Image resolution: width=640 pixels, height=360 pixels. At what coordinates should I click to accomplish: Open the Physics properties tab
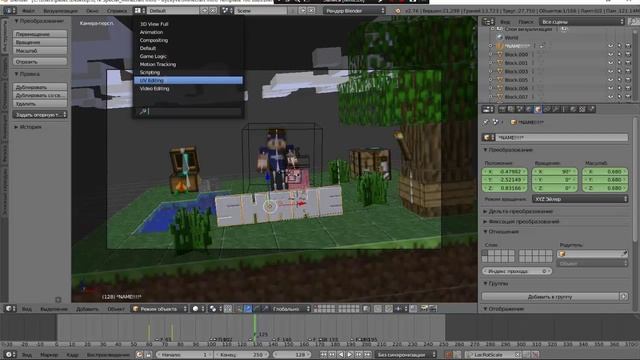pyautogui.click(x=591, y=109)
